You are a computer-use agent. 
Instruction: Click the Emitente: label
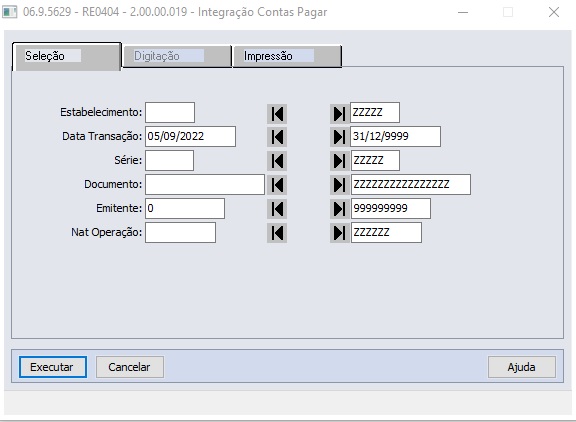119,208
